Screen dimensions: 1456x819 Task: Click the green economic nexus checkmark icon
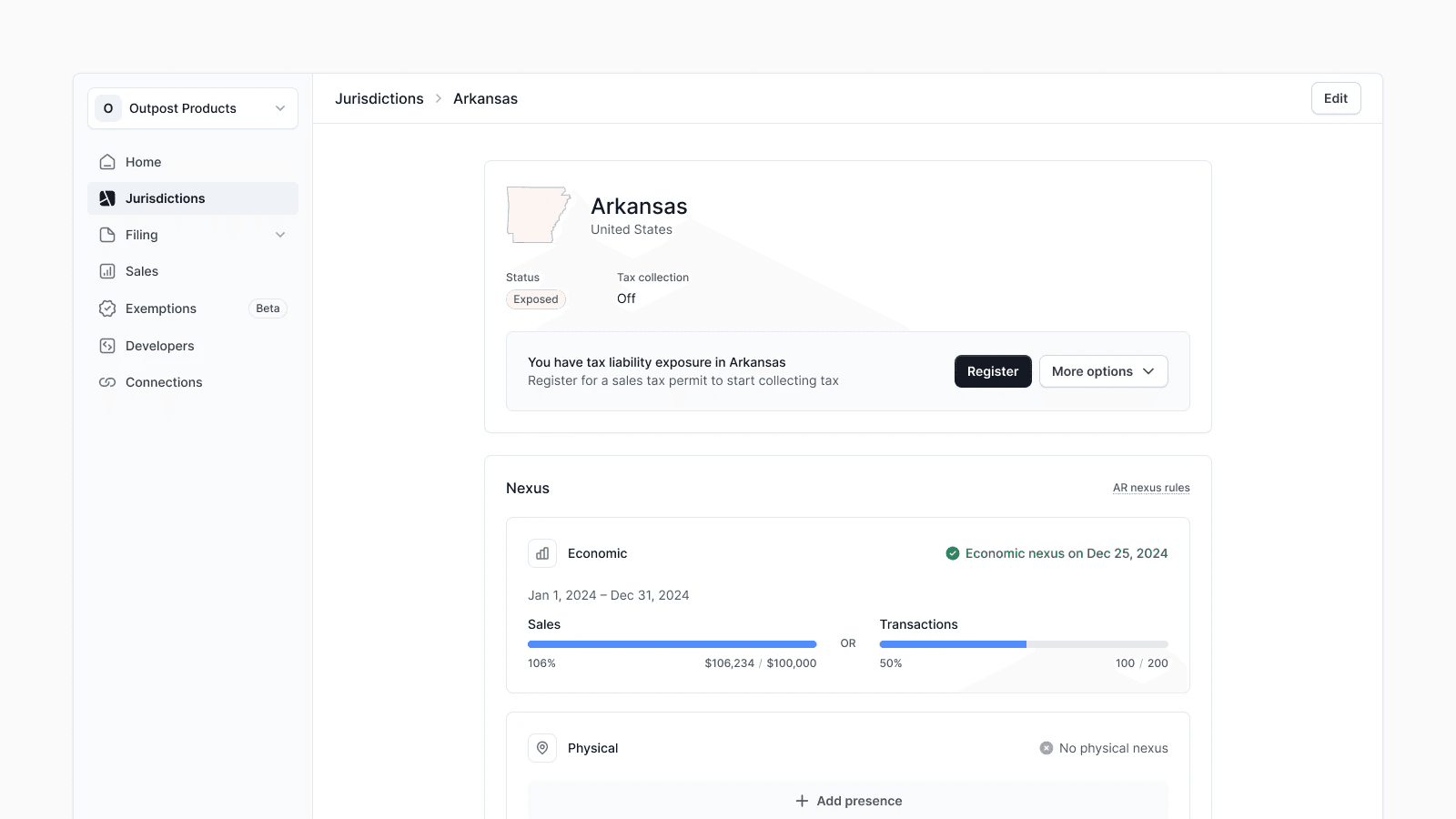[953, 553]
